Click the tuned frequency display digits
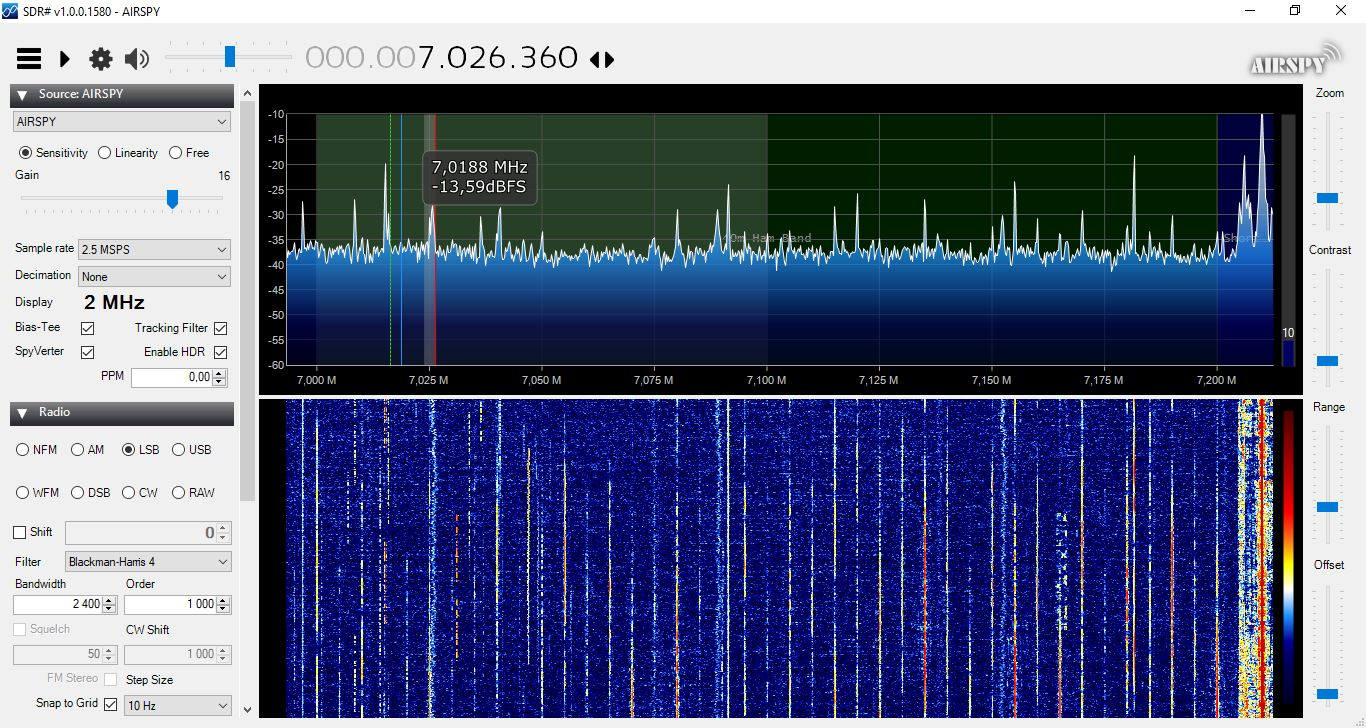 point(442,58)
